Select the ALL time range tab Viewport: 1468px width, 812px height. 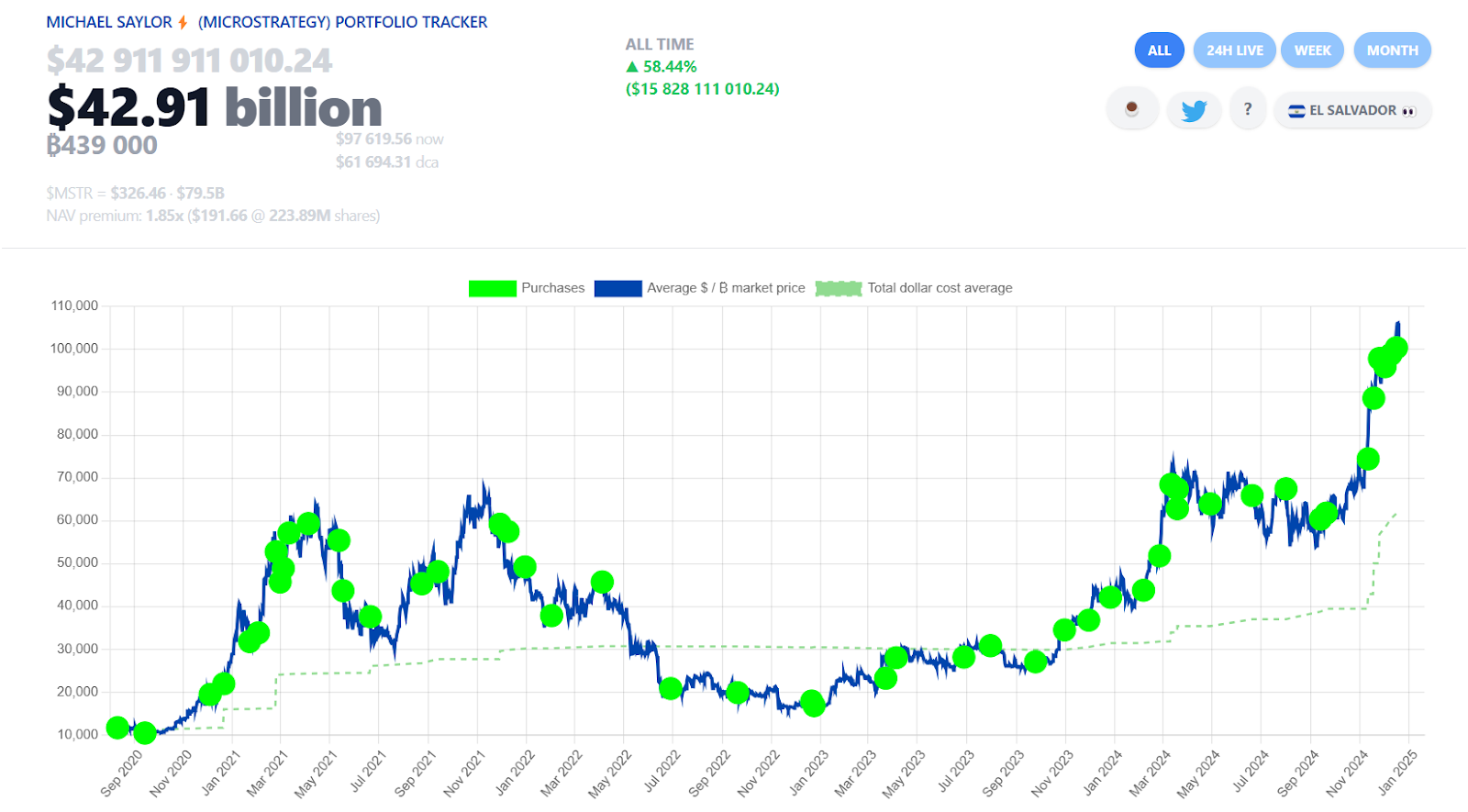(x=1160, y=50)
